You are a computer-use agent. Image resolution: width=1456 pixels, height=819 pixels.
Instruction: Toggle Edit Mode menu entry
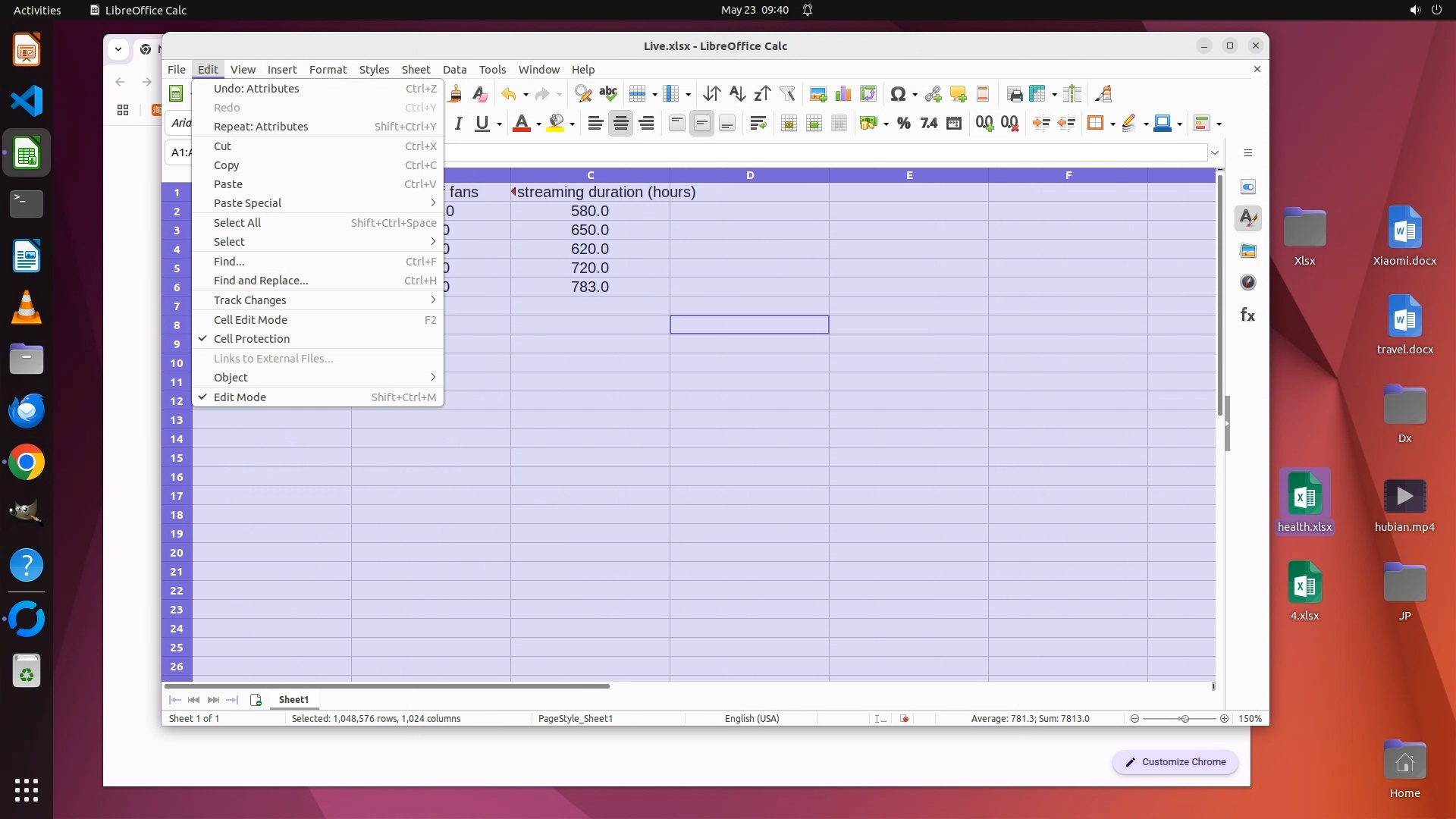pos(240,397)
